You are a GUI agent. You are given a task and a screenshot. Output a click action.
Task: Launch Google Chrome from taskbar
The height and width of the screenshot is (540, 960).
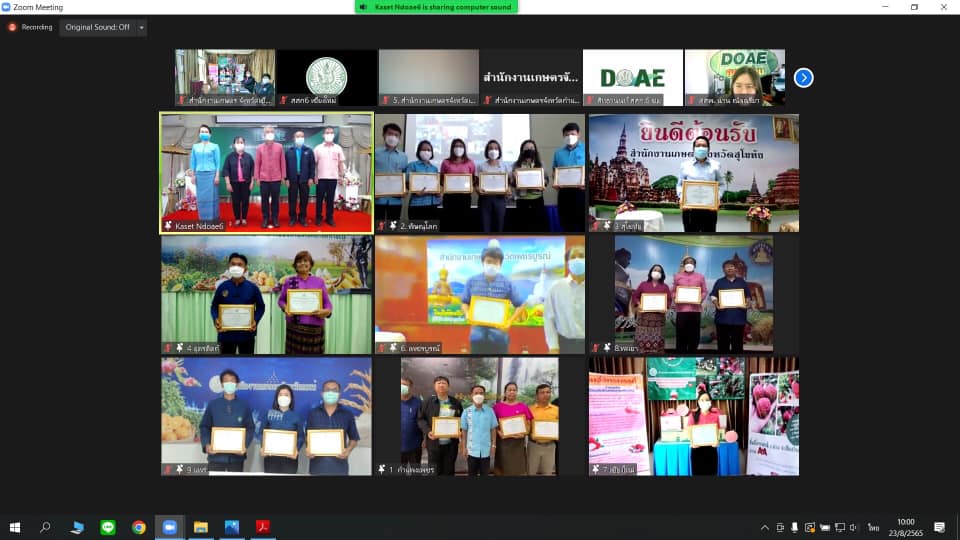coord(139,527)
